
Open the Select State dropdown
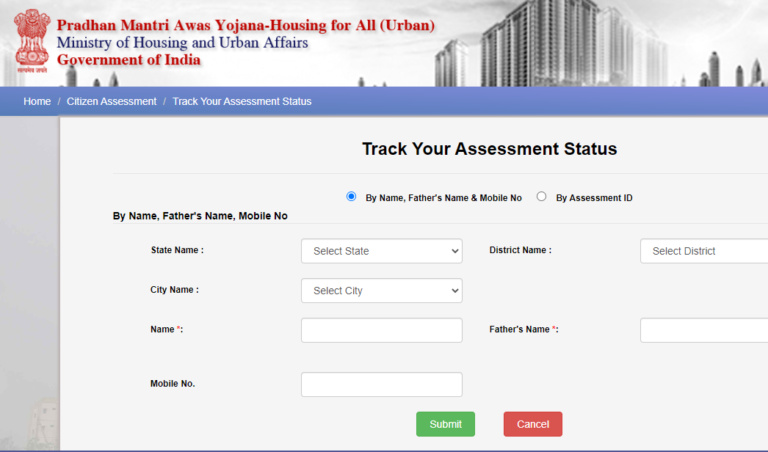[x=382, y=251]
